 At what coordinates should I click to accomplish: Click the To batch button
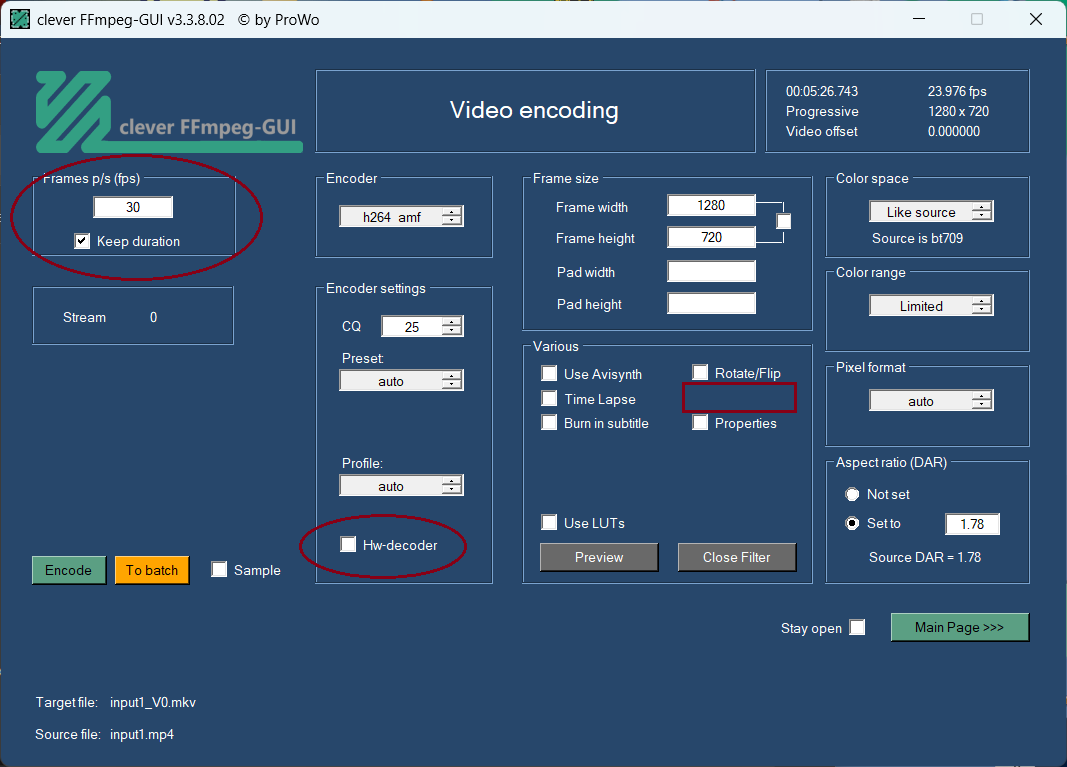pos(152,570)
